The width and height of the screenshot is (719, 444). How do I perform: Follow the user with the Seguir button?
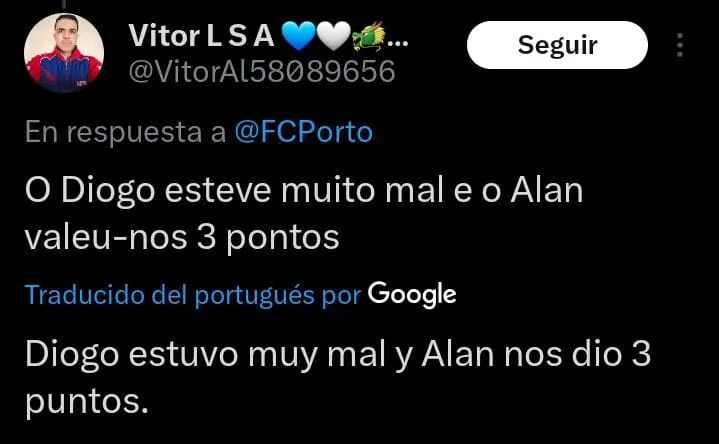pos(557,45)
